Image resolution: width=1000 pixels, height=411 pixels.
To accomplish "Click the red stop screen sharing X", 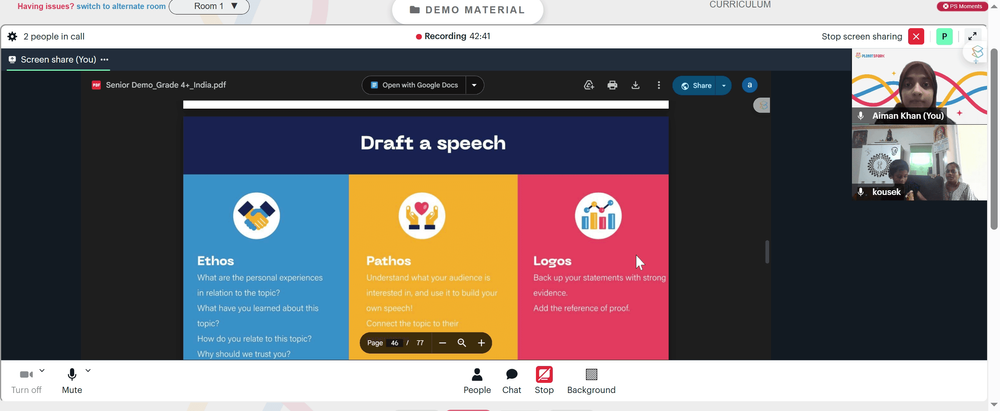I will tap(916, 36).
